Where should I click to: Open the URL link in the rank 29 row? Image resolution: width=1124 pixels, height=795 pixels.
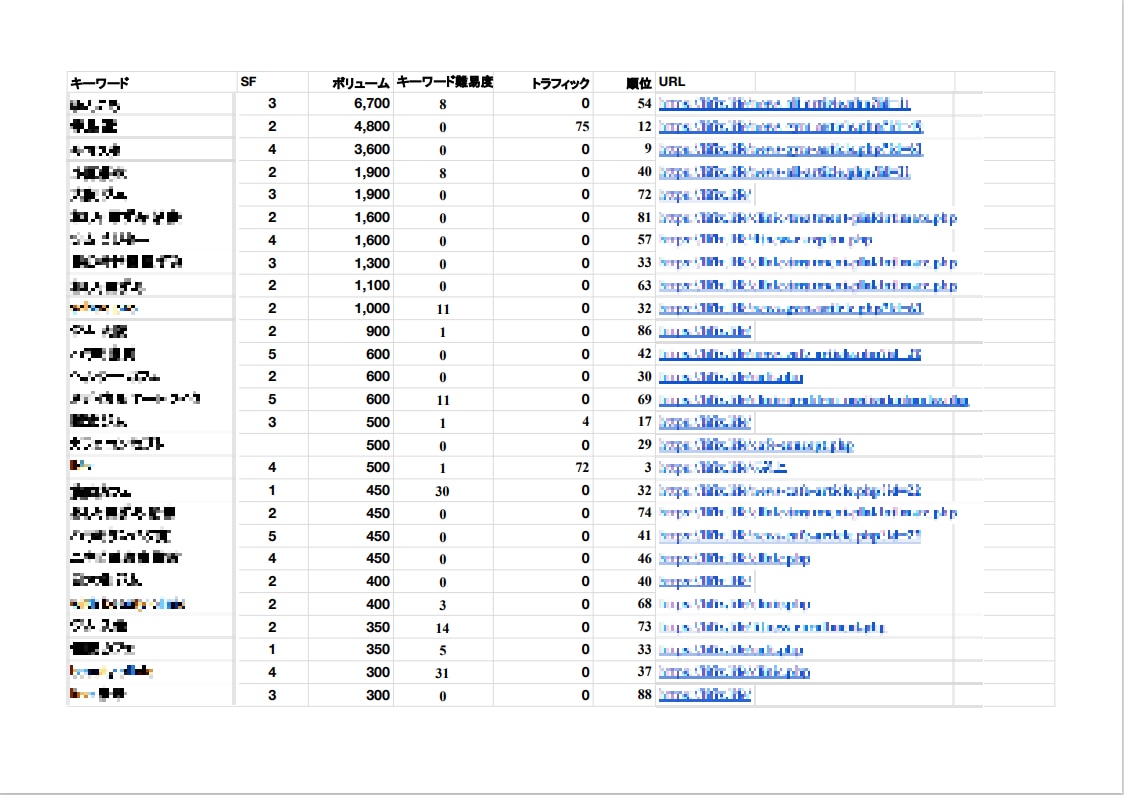click(x=756, y=444)
